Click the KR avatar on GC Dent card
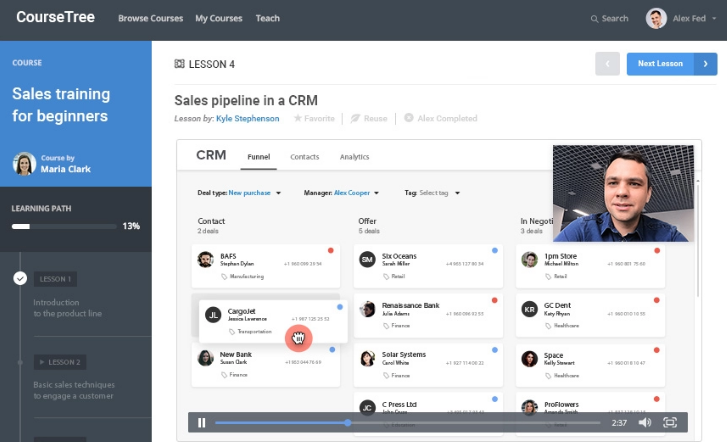Screen dimensions: 727x442 pos(529,309)
